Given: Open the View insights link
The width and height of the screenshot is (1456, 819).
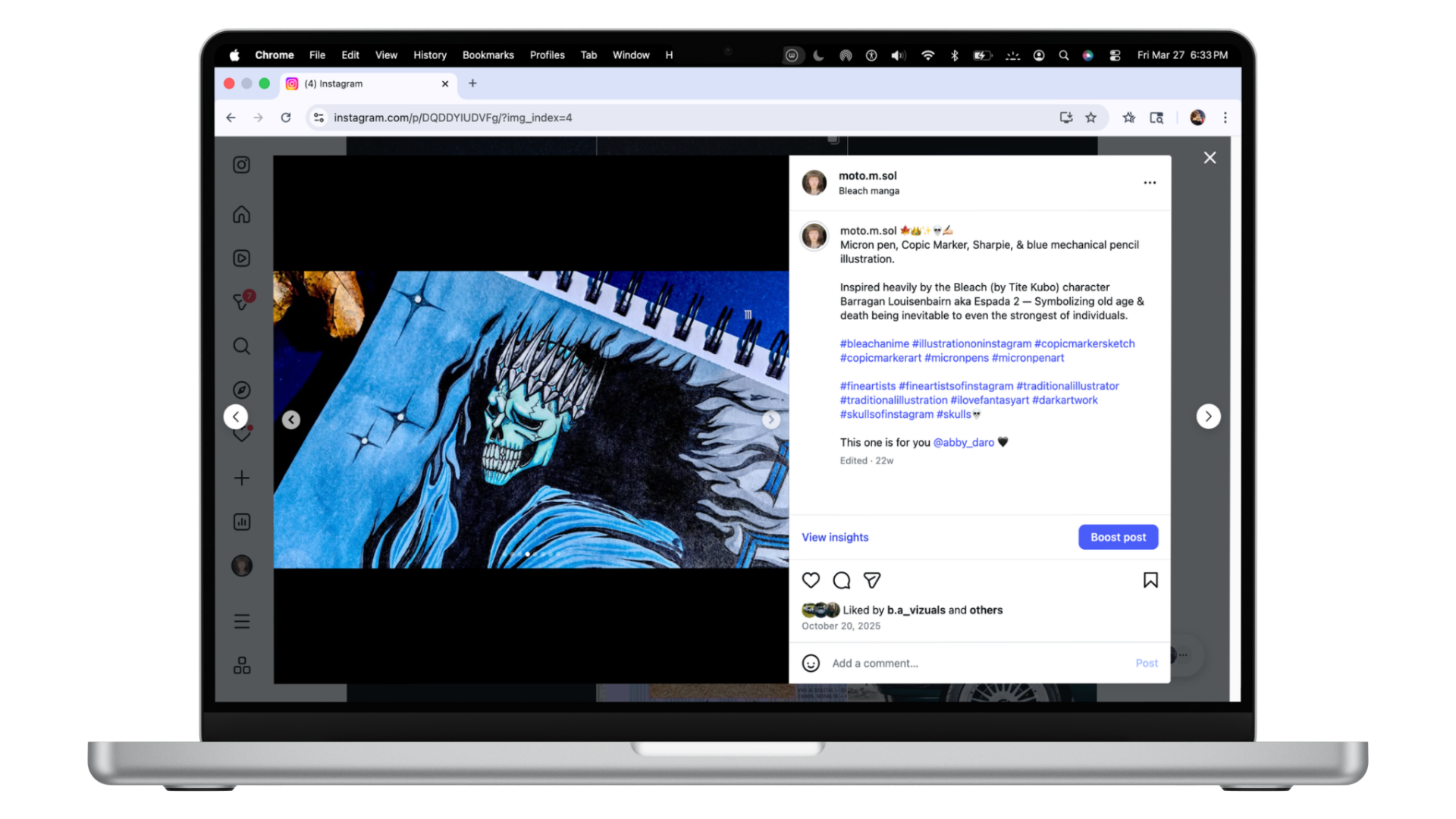Looking at the screenshot, I should click(835, 537).
